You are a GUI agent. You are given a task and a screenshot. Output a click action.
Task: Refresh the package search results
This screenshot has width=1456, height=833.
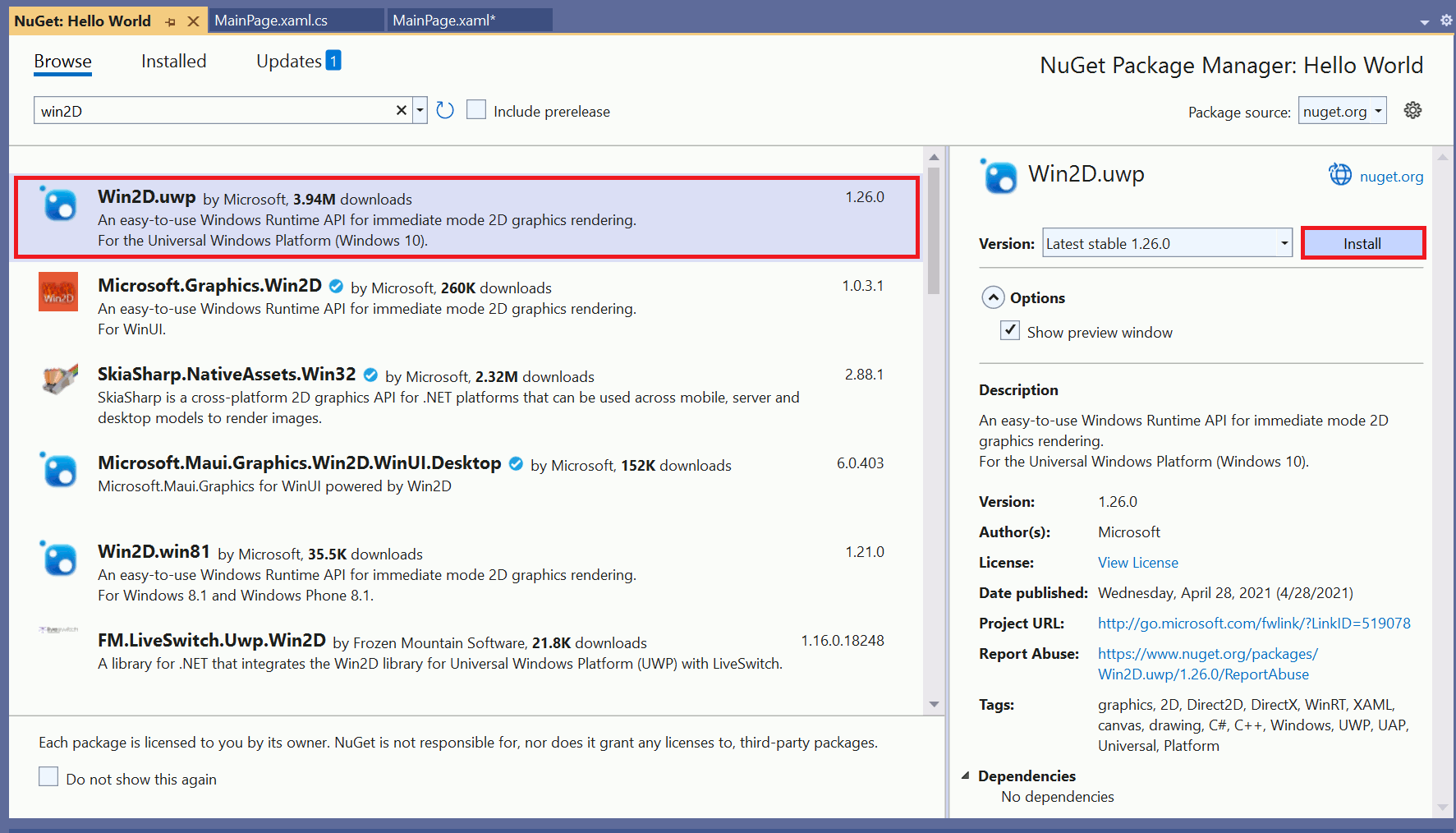coord(444,109)
